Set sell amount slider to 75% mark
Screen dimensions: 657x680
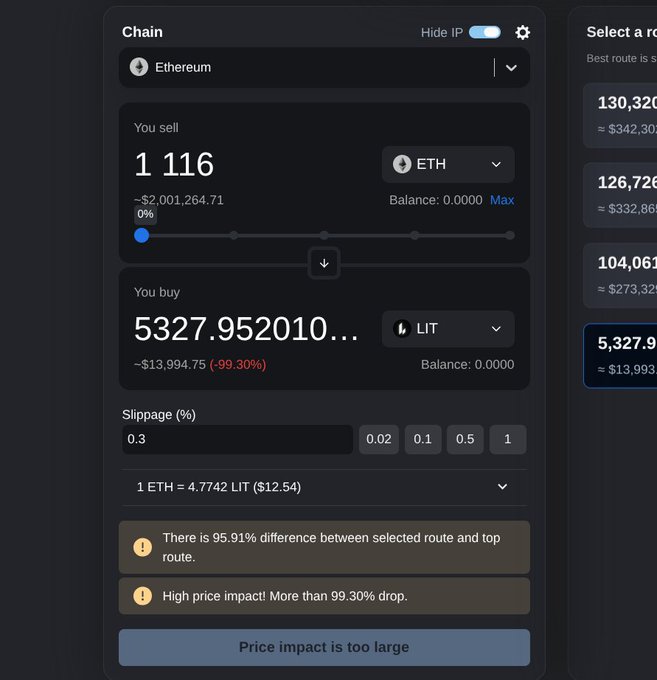[415, 235]
